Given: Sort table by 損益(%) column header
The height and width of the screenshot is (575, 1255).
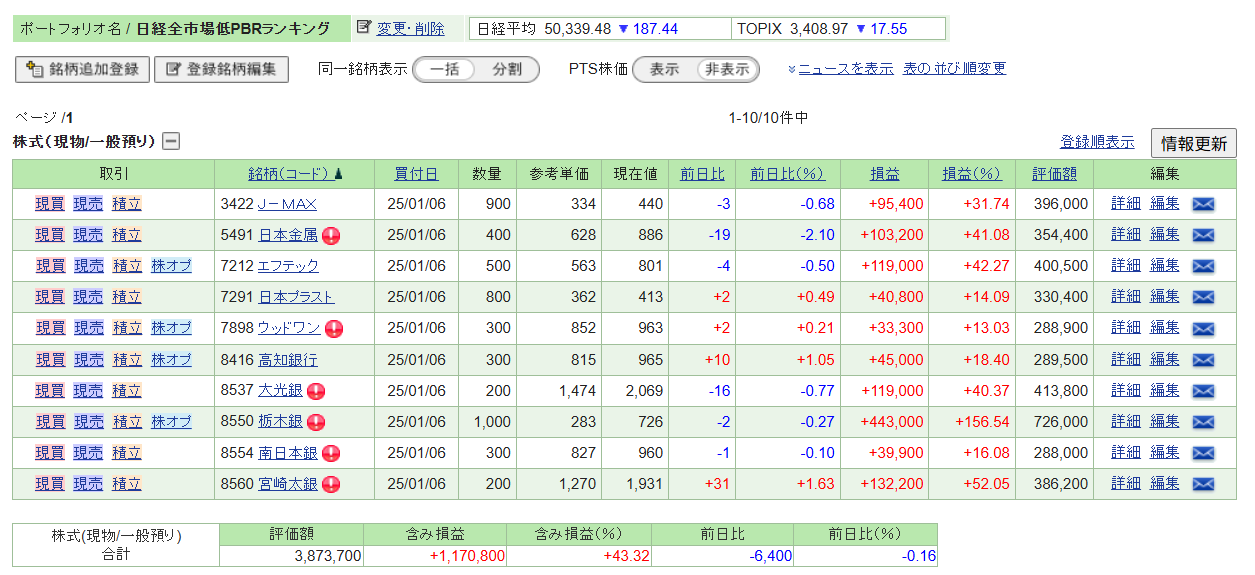Looking at the screenshot, I should (x=971, y=174).
